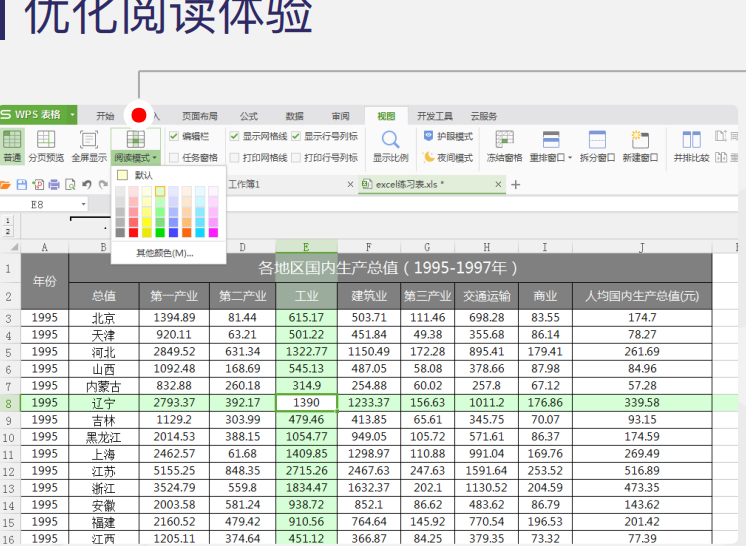Screen dimensions: 746x546
Task: Click the undo arrow icon
Action: click(x=87, y=185)
